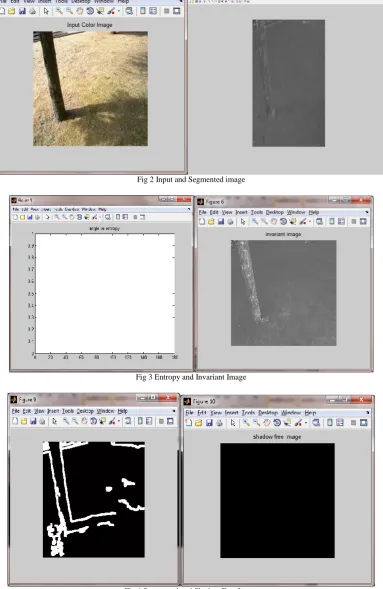The height and width of the screenshot is (589, 383).
Task: Open View menu in Figure 6
Action: 227,212
